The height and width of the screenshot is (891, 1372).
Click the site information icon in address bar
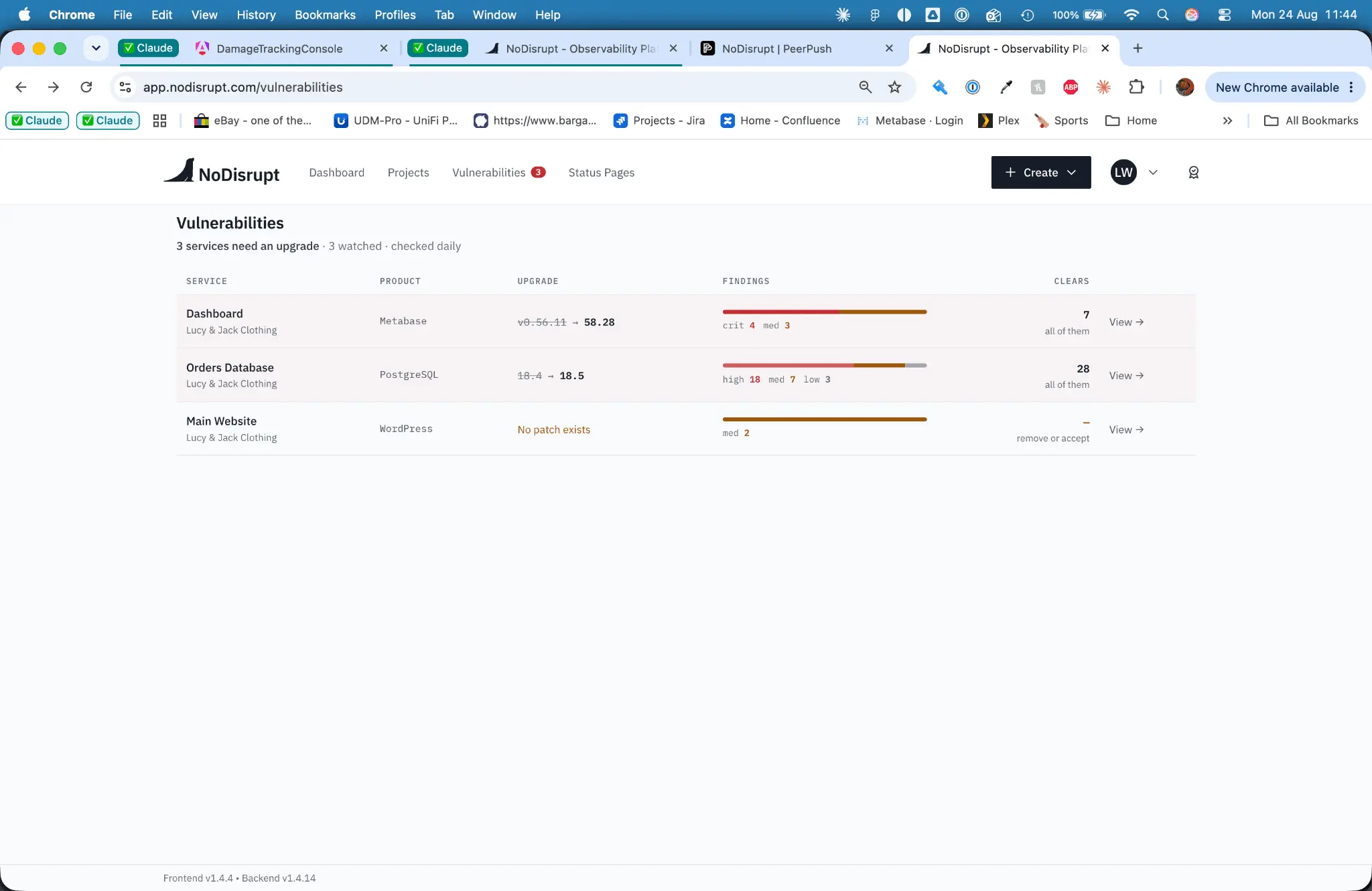[125, 87]
